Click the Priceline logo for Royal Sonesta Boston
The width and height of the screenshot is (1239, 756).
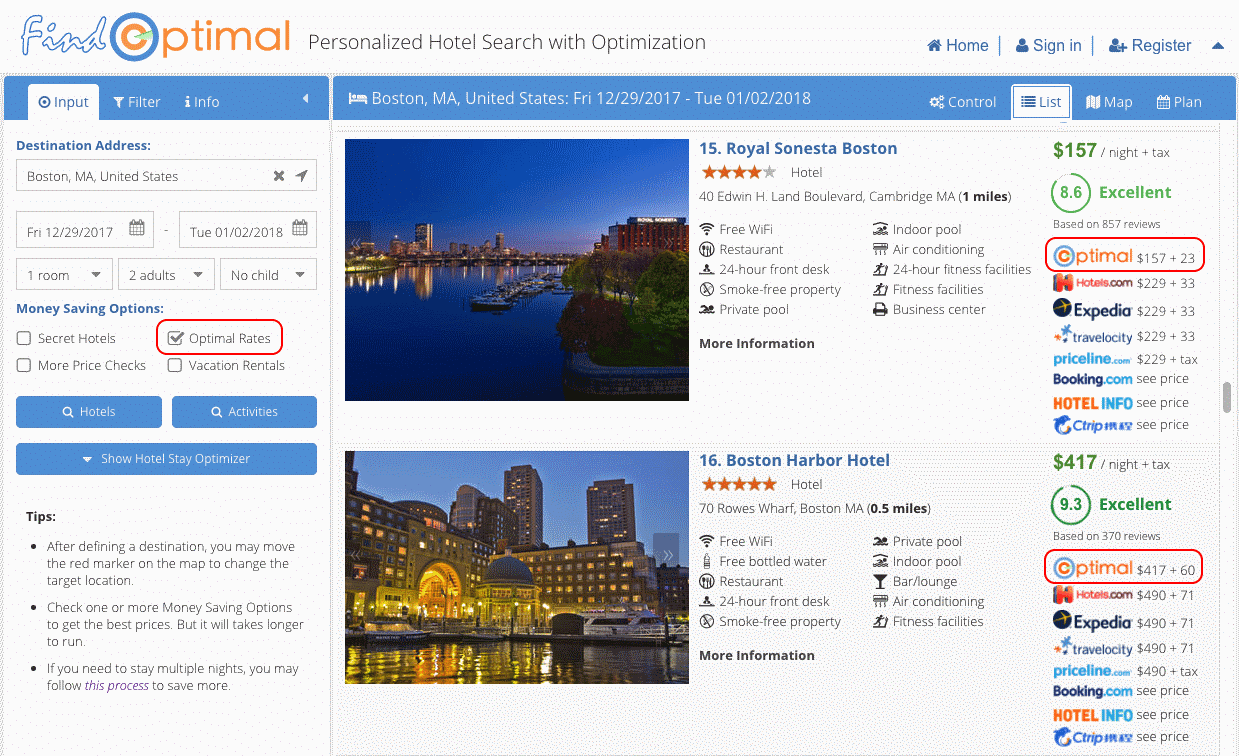[x=1093, y=359]
